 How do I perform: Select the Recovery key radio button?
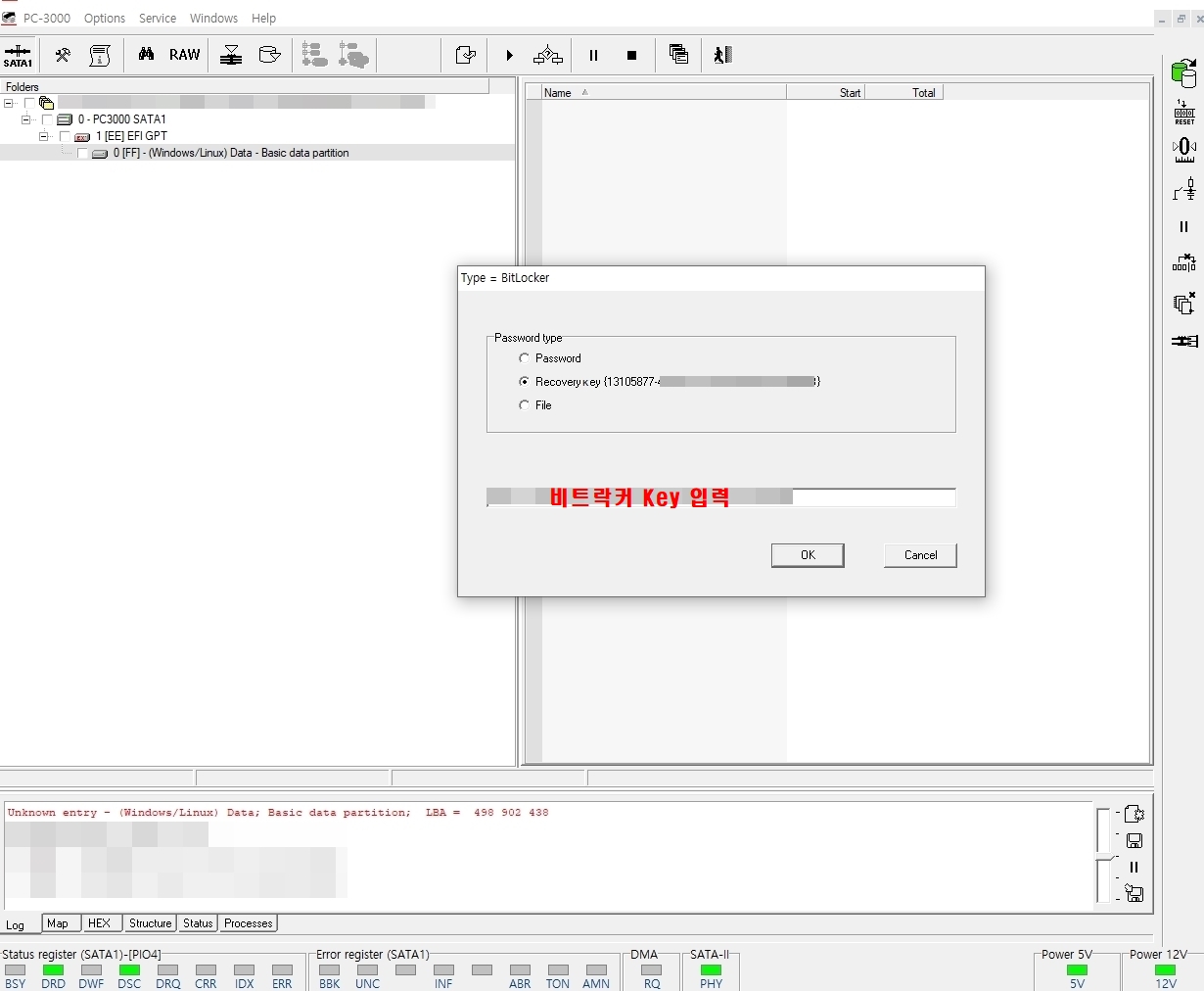pos(524,382)
